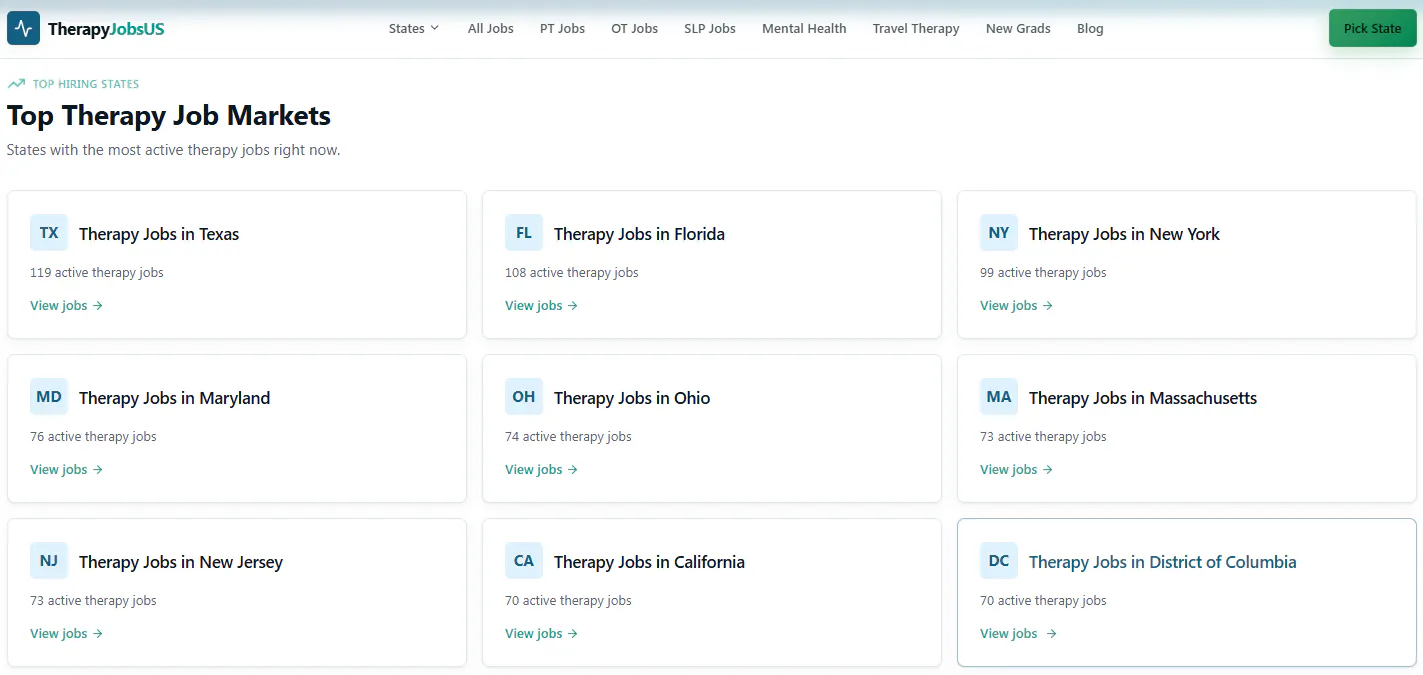View jobs link in California card
This screenshot has width=1423, height=675.
pos(542,633)
